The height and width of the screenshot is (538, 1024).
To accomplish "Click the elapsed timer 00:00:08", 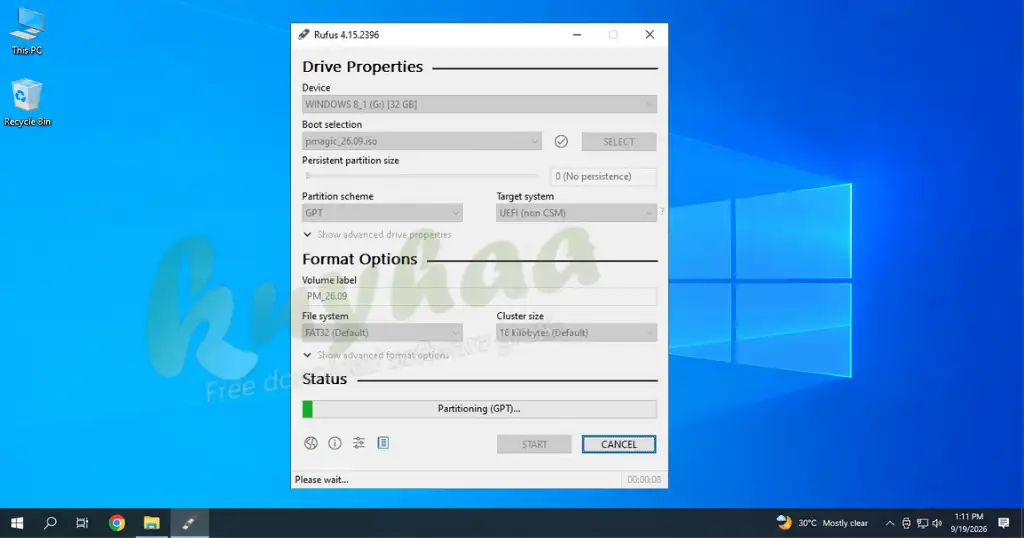I will pos(644,480).
